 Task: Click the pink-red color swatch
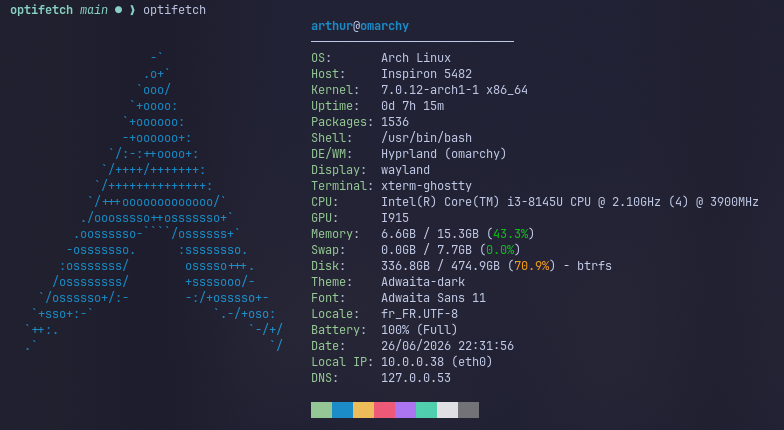[x=384, y=410]
